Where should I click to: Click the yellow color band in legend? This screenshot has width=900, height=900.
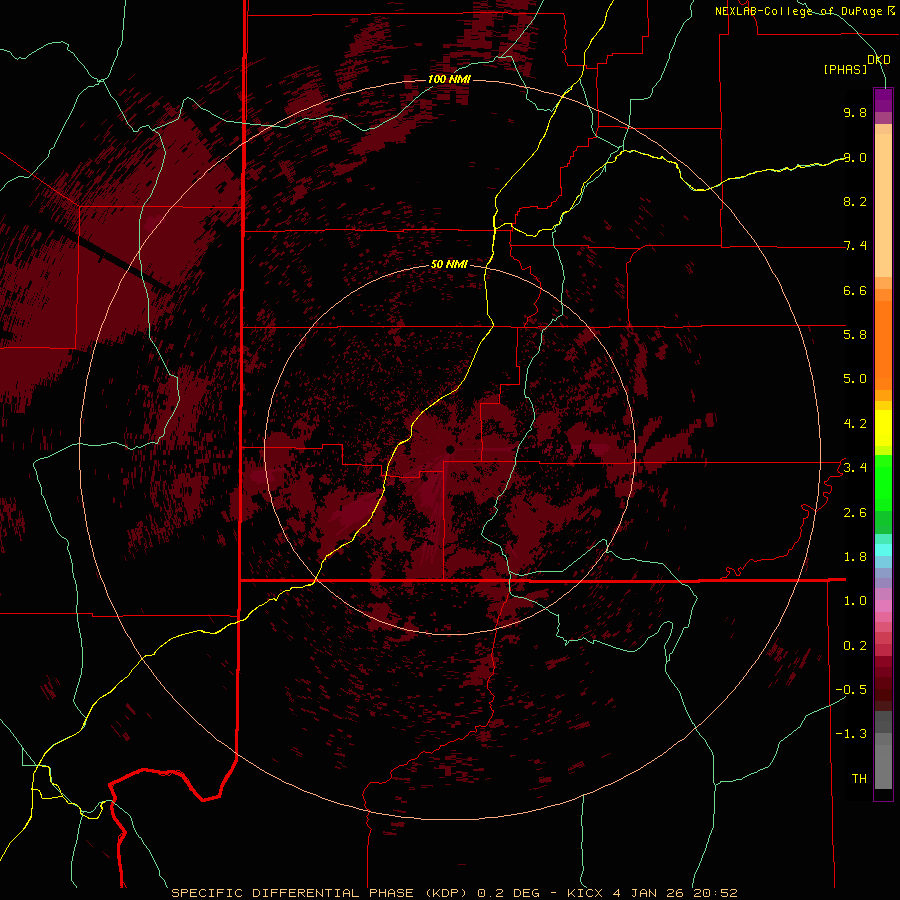point(883,428)
